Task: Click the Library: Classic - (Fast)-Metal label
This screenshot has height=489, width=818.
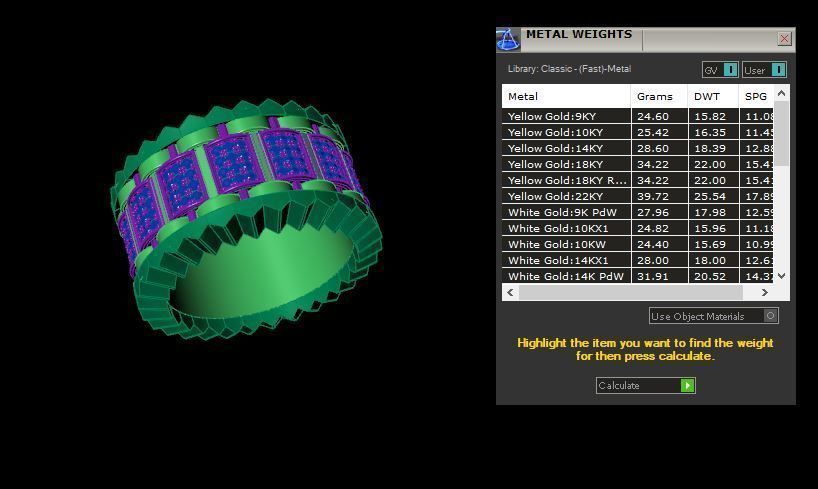Action: click(569, 69)
